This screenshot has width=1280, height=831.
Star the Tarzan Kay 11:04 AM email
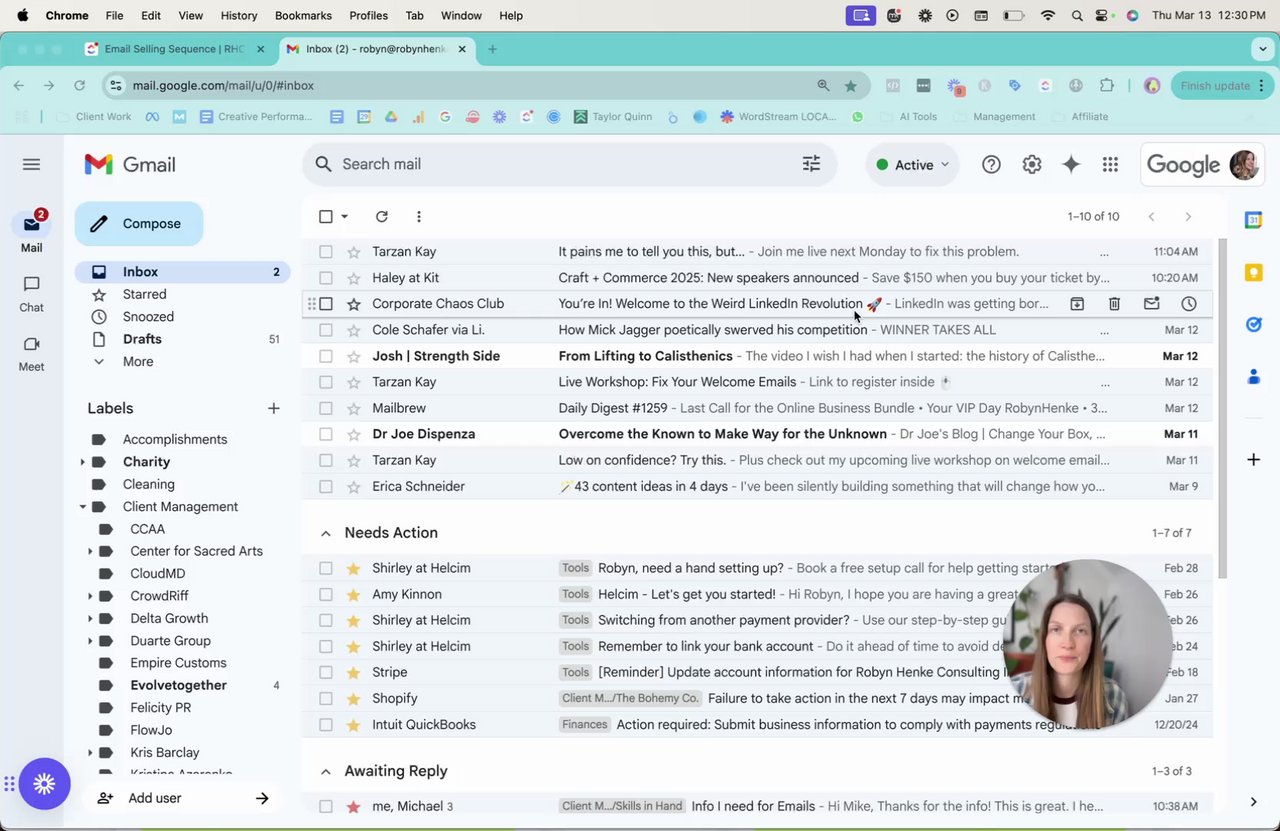(x=353, y=252)
